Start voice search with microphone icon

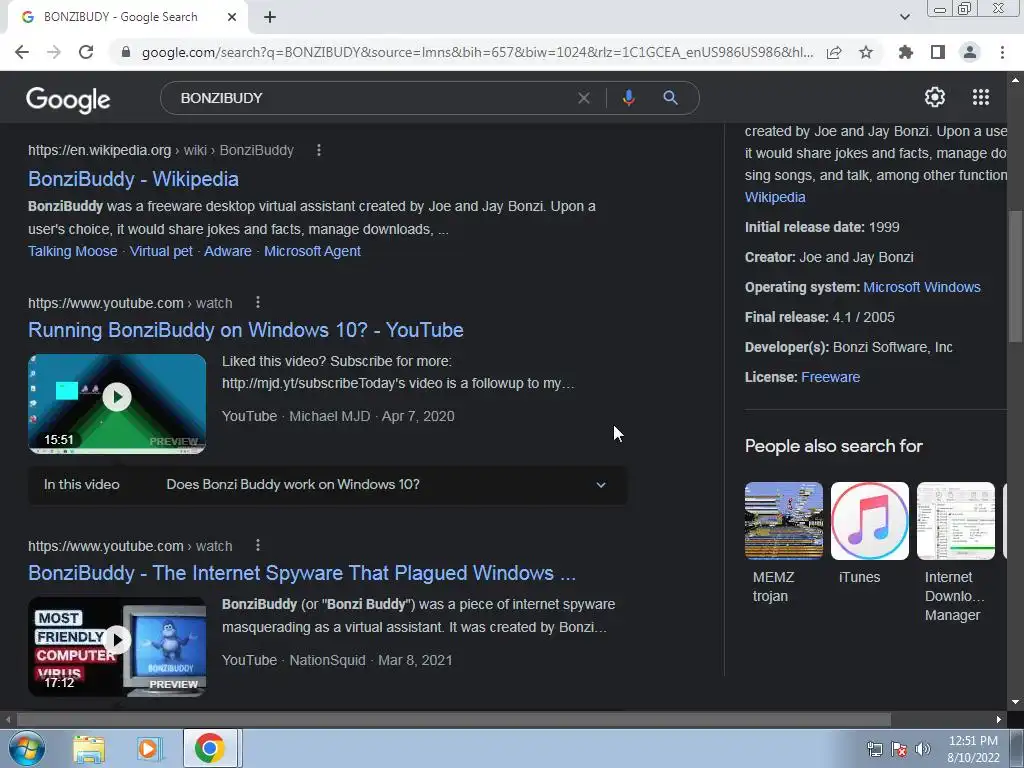tap(628, 98)
